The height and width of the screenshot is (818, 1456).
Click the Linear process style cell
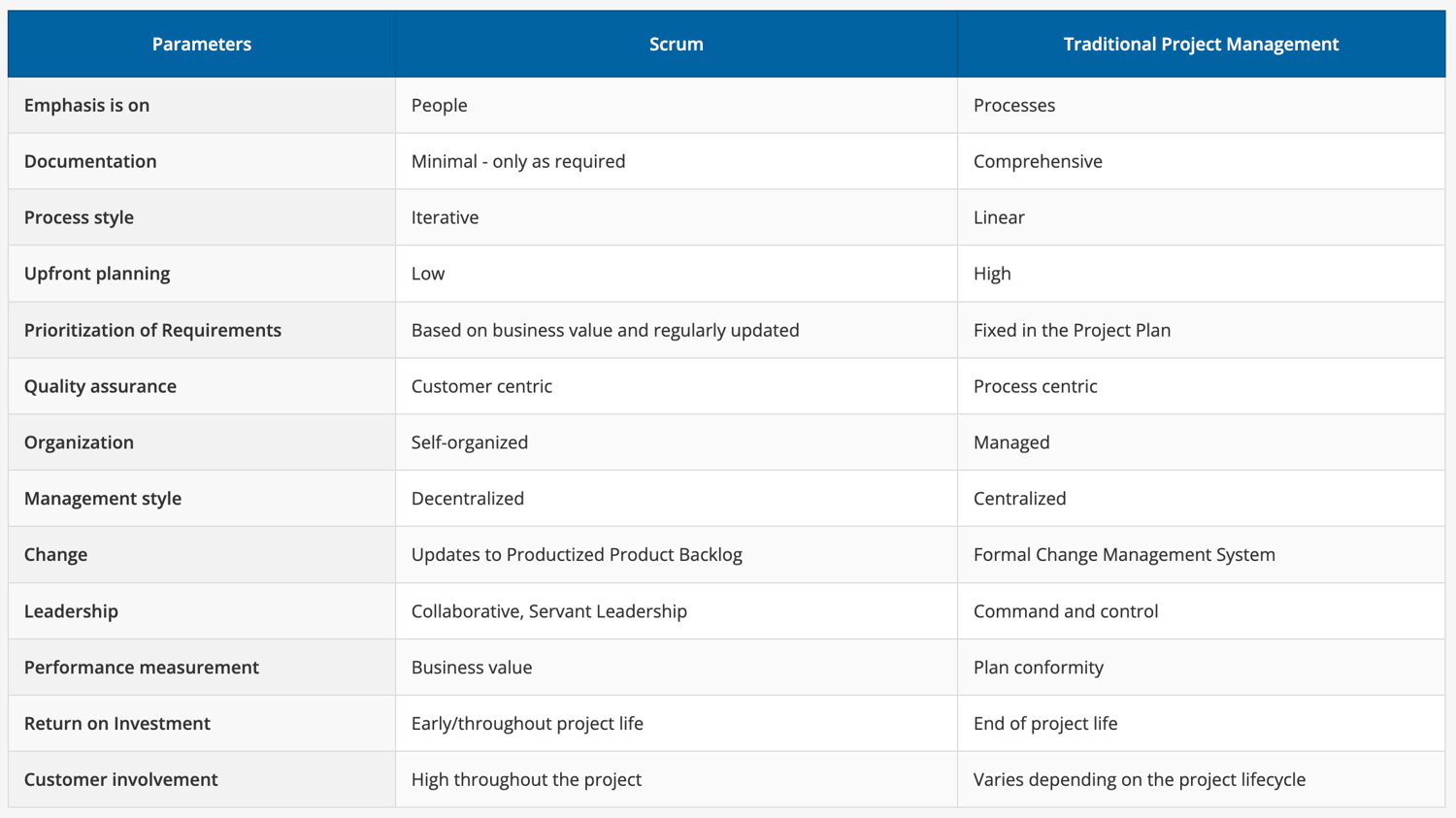(x=999, y=217)
